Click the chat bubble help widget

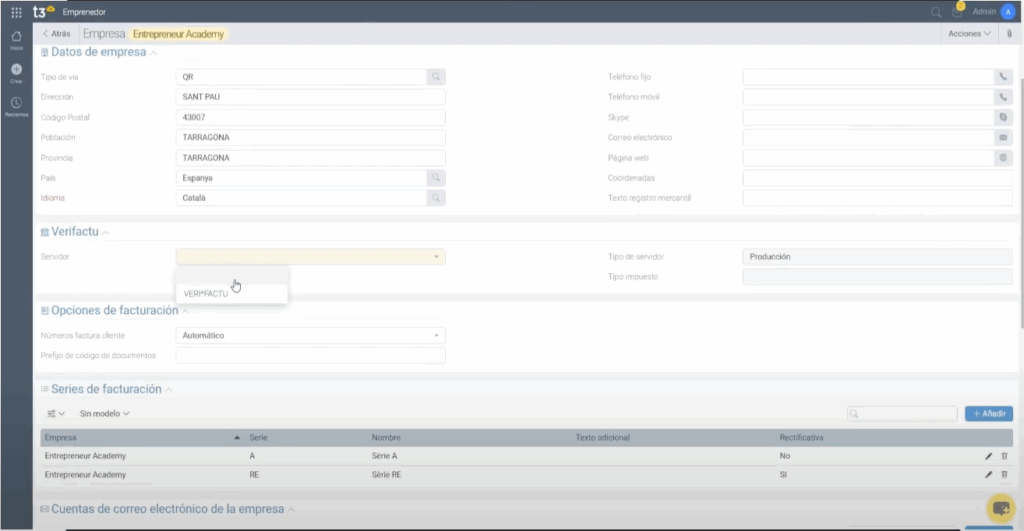1001,508
